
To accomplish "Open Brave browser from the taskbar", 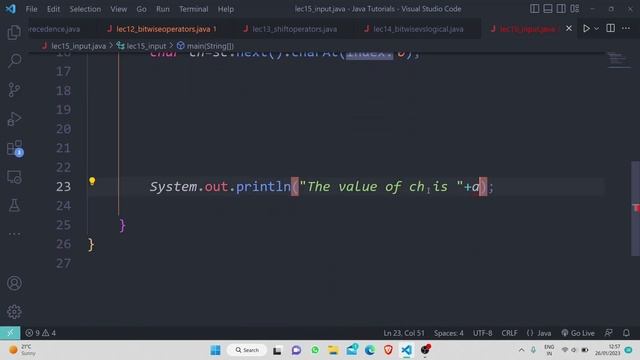I will coord(388,350).
